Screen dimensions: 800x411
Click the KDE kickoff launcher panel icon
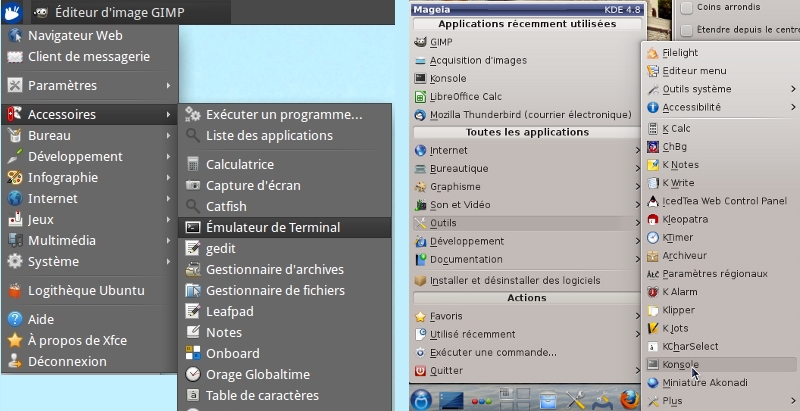click(x=421, y=400)
